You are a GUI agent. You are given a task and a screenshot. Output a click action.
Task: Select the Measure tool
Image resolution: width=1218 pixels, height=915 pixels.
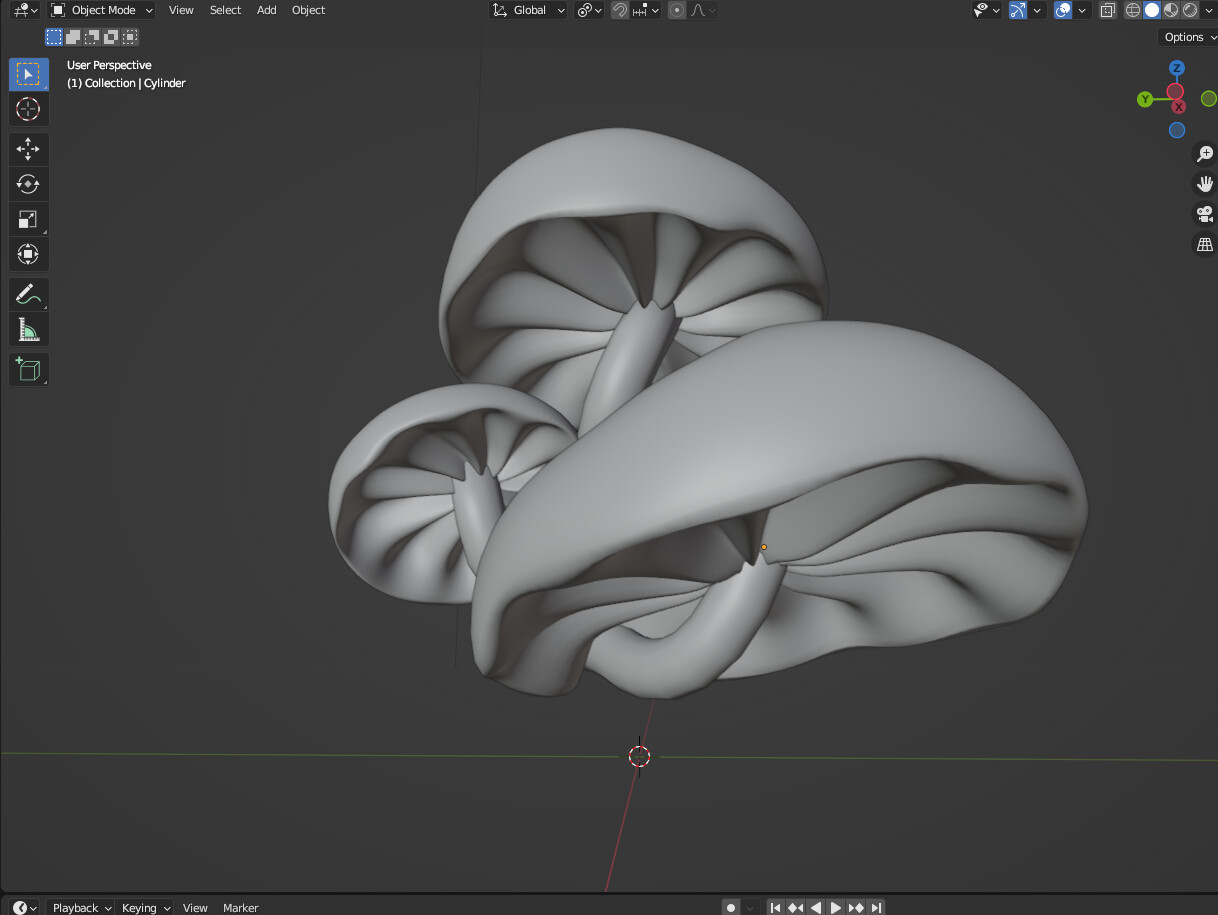pos(28,329)
